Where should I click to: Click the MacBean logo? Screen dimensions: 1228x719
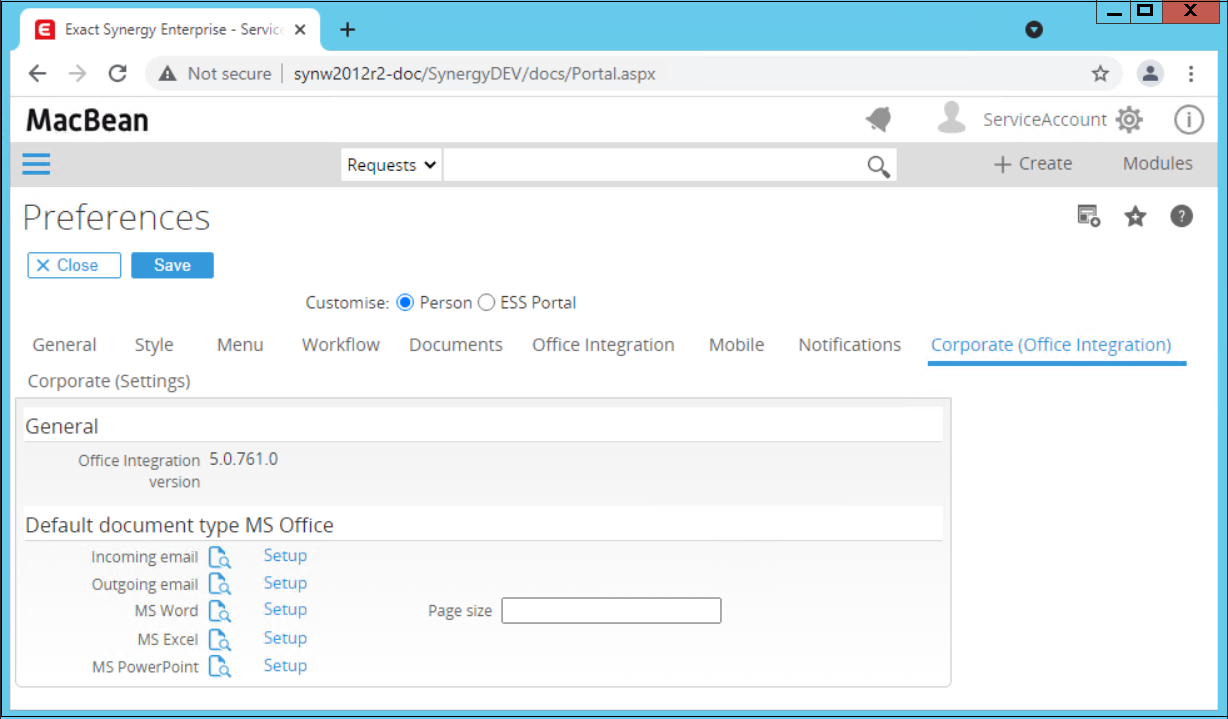coord(87,121)
